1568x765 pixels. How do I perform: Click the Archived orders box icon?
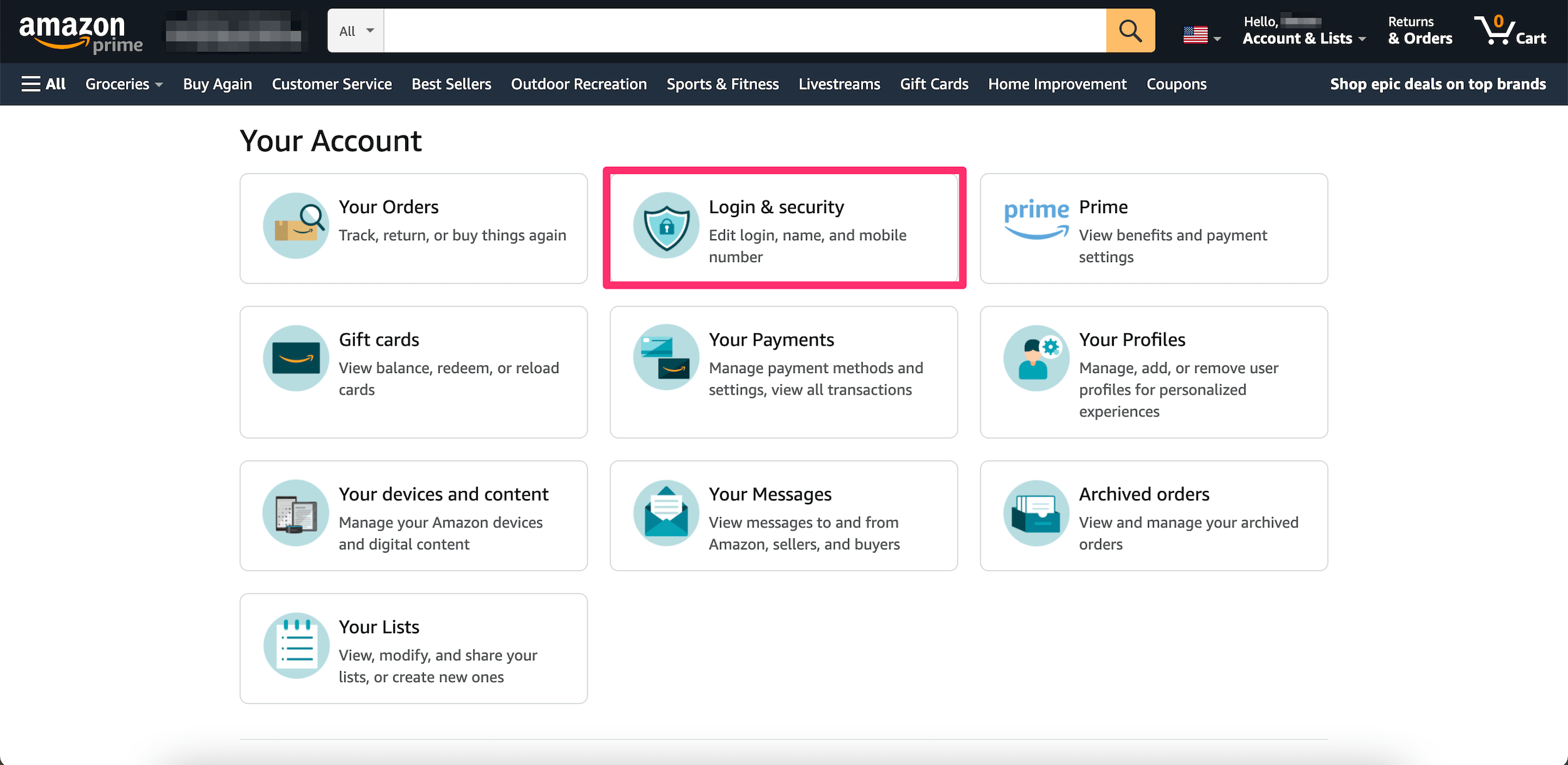point(1036,513)
